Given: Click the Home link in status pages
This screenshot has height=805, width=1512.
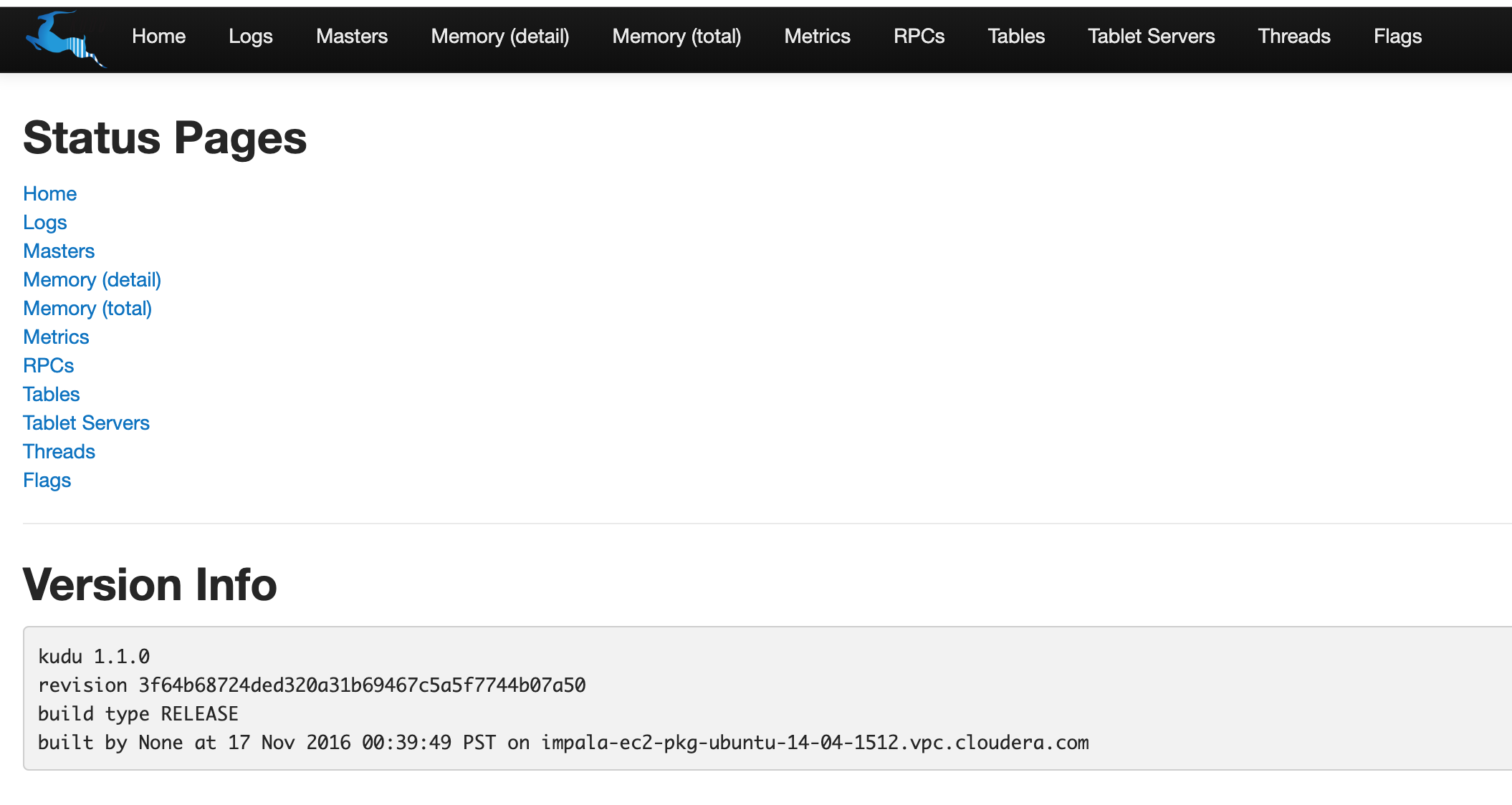Looking at the screenshot, I should tap(50, 194).
